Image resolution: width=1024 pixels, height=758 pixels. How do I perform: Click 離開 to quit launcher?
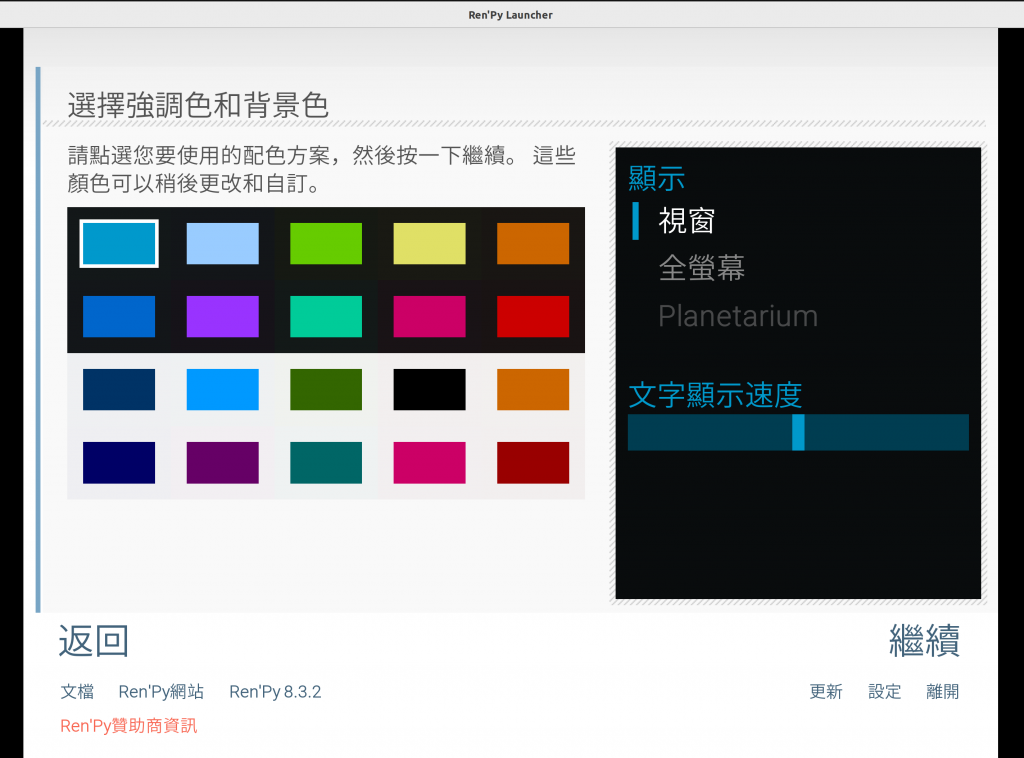[x=942, y=691]
